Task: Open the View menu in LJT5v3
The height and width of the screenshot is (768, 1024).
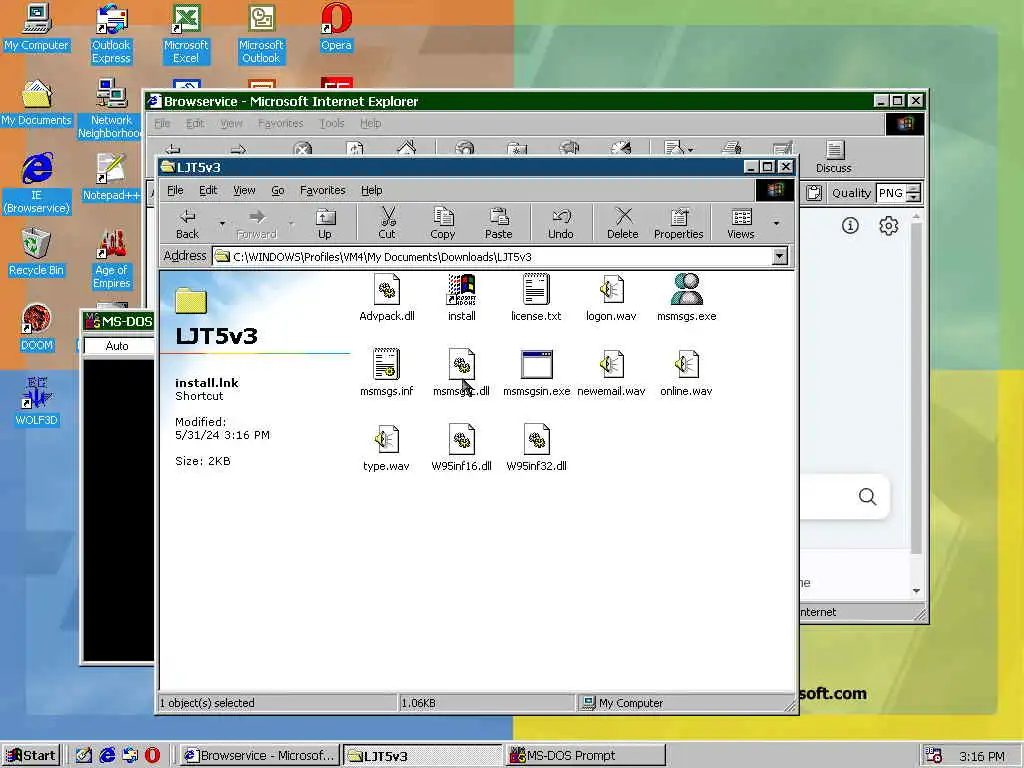Action: (x=244, y=190)
